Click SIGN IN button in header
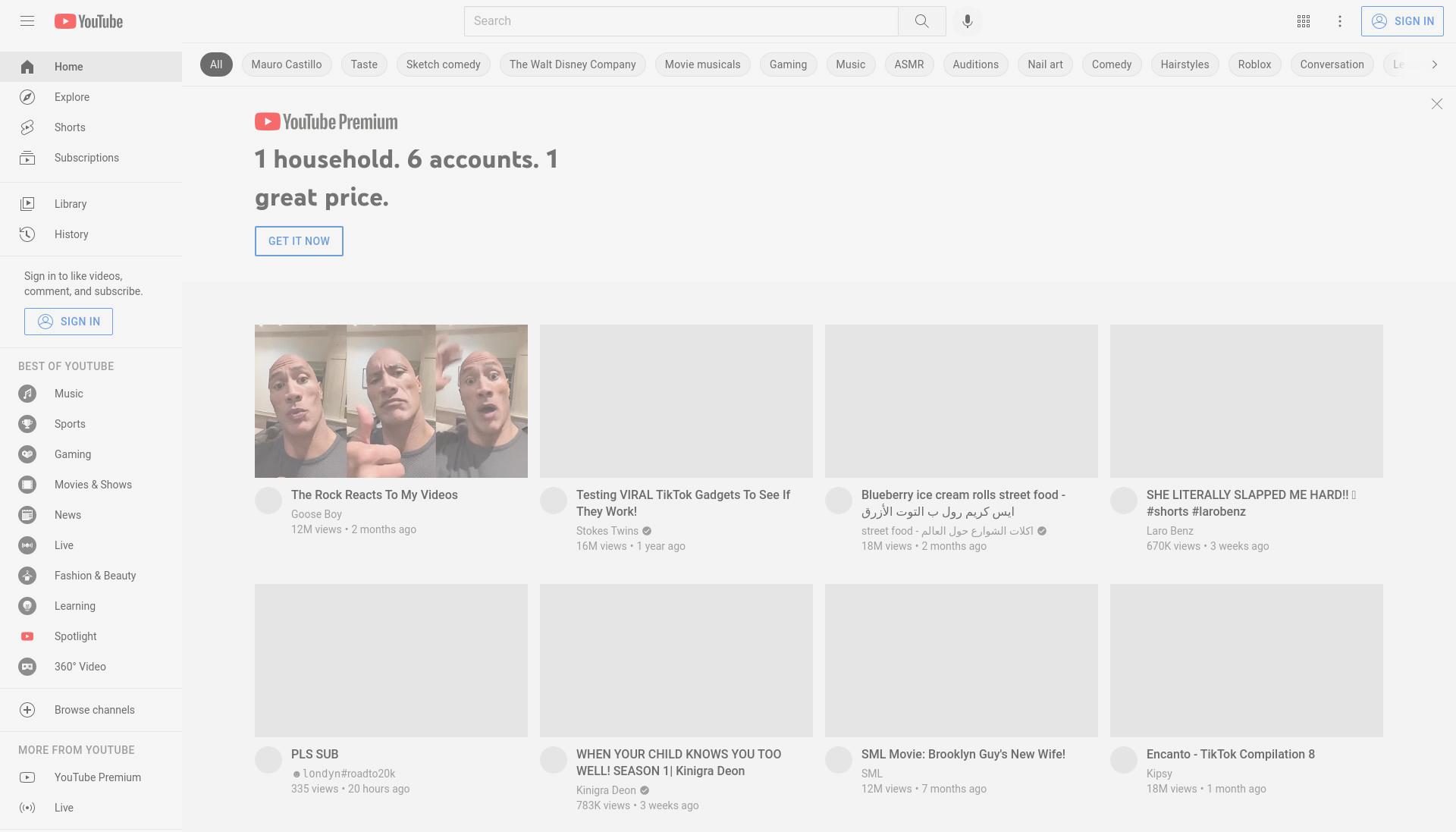 1402,21
